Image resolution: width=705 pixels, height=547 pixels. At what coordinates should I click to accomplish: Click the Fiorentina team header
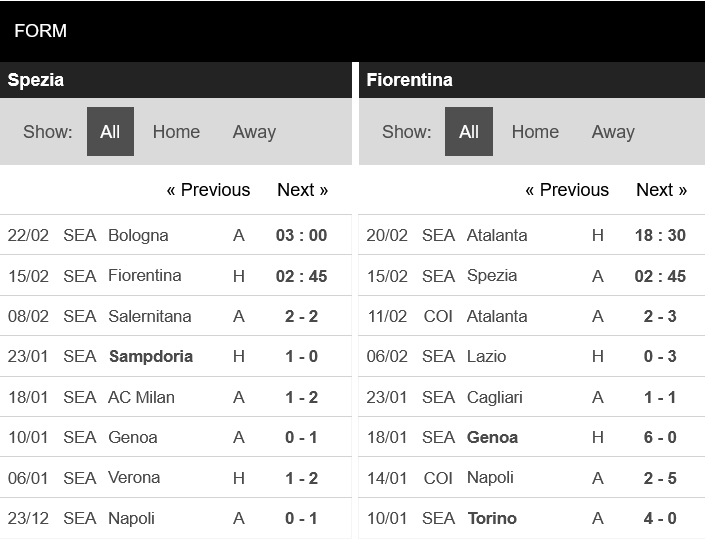[x=410, y=80]
